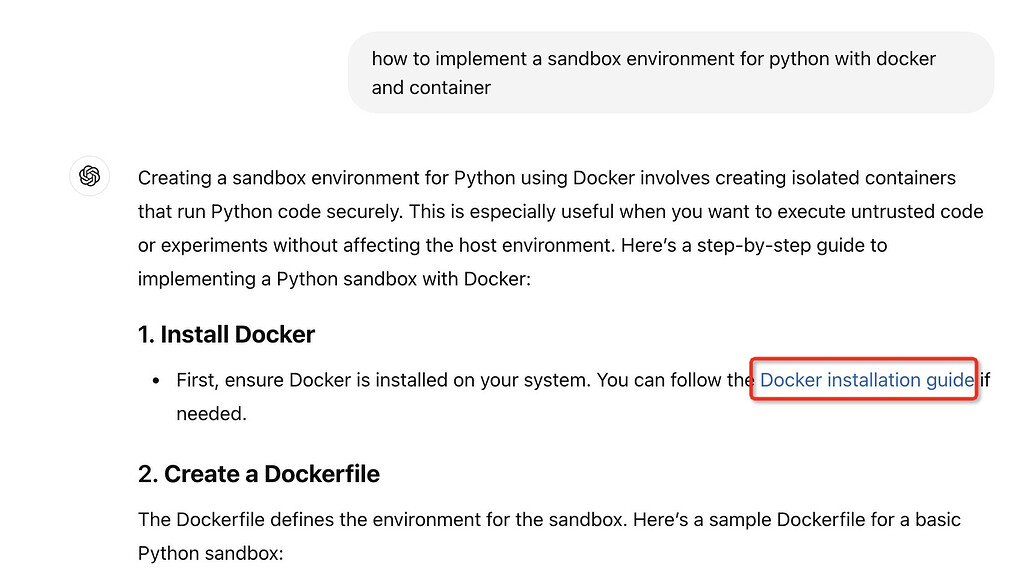The image size is (1024, 573).
Task: Click the line "implementing a Python sandbox with Docker:"
Action: (x=334, y=279)
